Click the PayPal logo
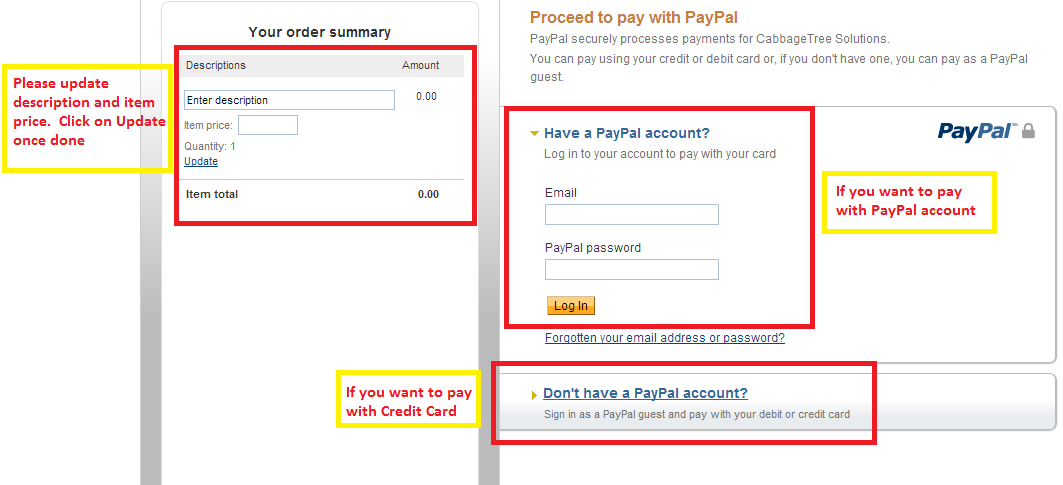 978,132
